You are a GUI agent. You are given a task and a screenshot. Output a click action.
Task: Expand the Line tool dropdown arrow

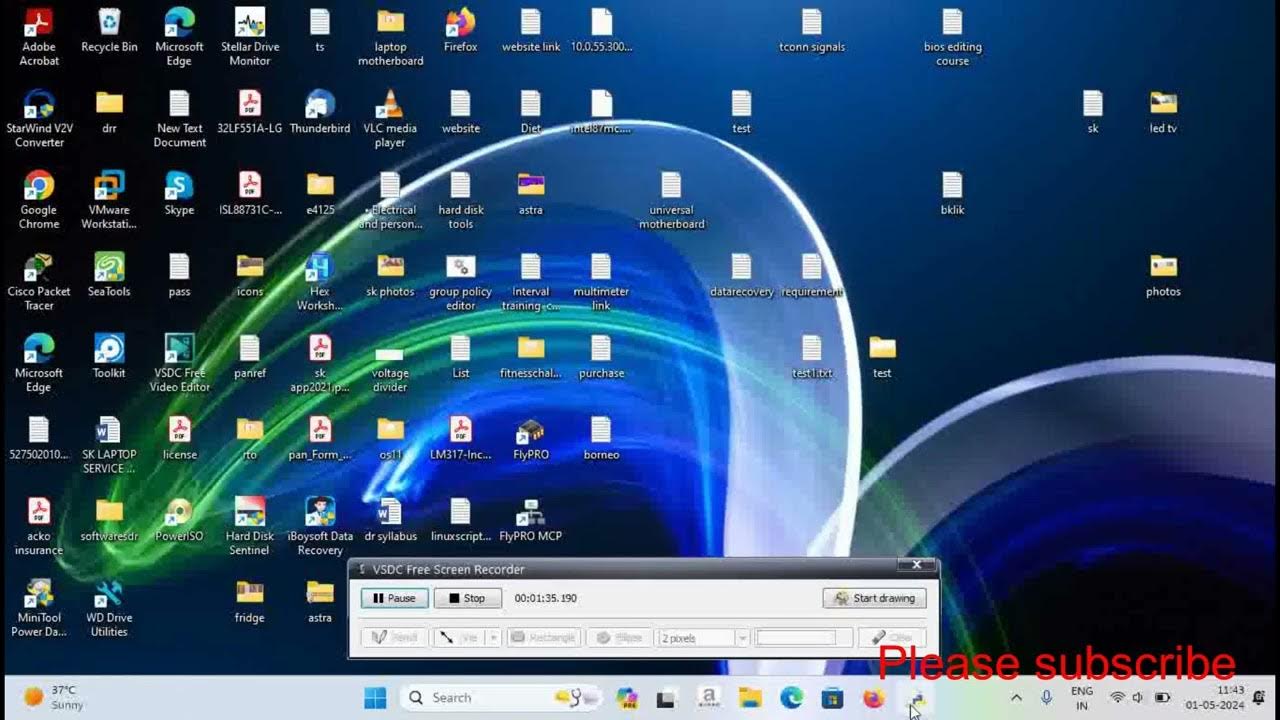(493, 637)
